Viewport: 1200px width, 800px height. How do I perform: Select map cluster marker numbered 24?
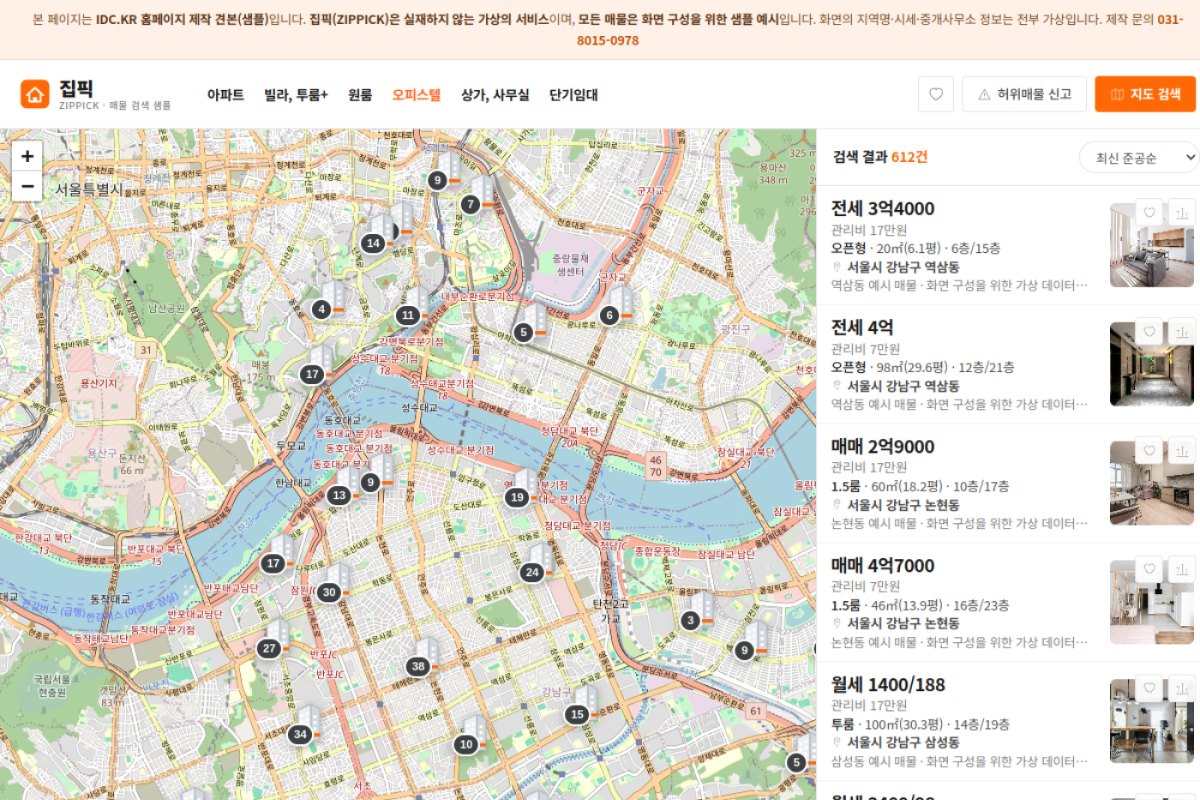pos(532,573)
